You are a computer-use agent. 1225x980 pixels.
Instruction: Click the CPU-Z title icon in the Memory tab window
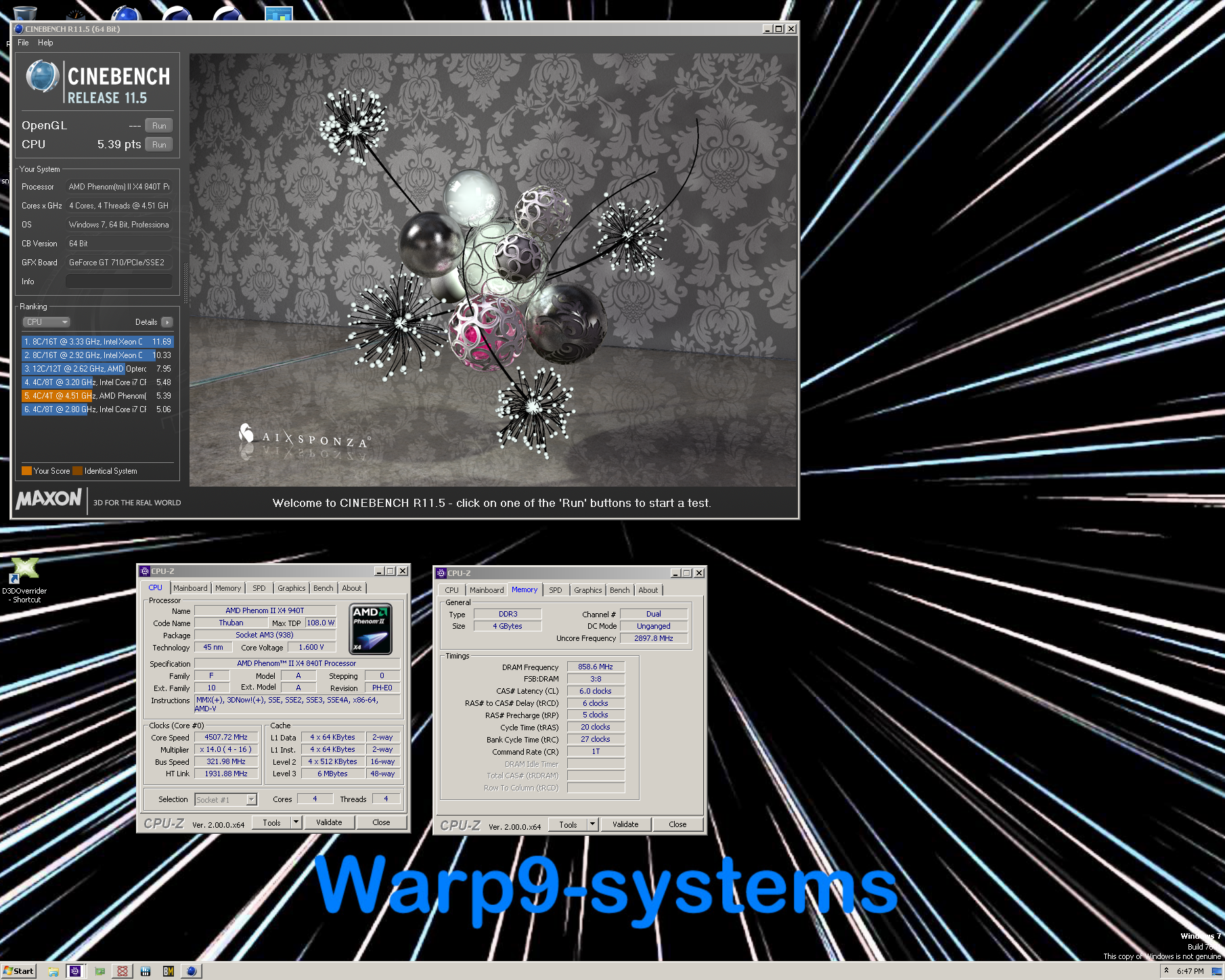click(x=441, y=573)
